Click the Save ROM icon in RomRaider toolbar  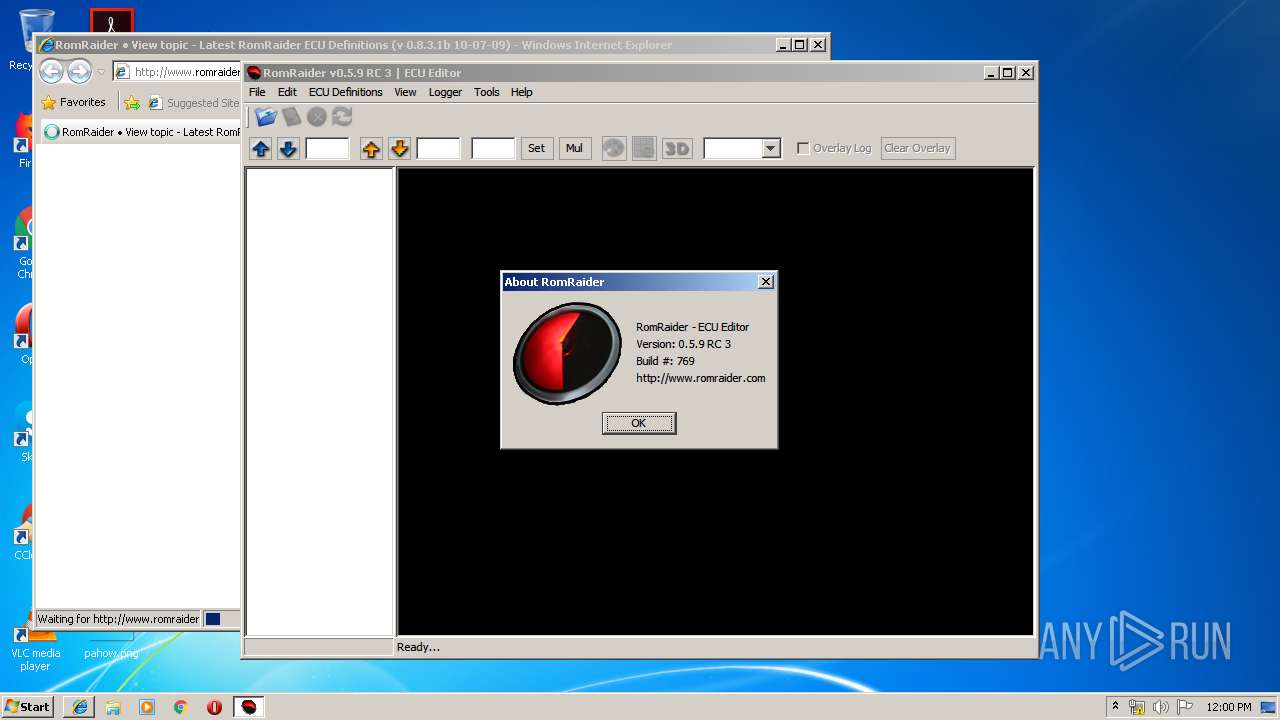pyautogui.click(x=291, y=117)
